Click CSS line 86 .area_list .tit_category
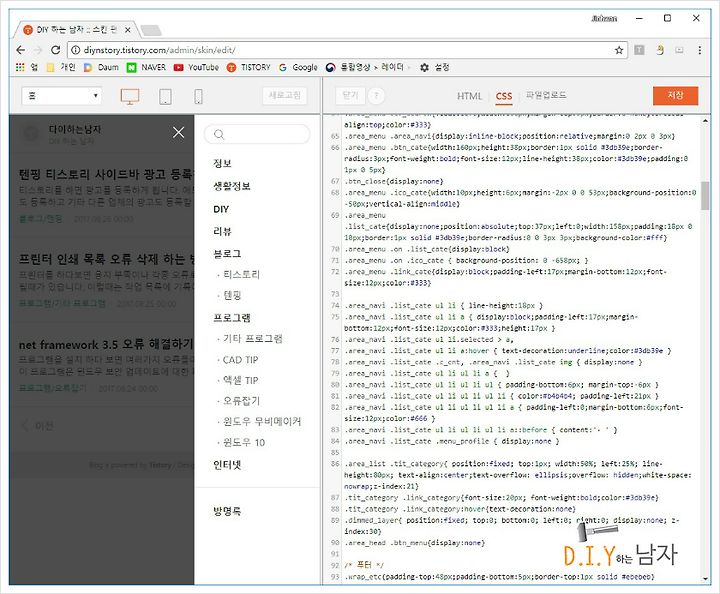This screenshot has height=594, width=720. coord(518,475)
